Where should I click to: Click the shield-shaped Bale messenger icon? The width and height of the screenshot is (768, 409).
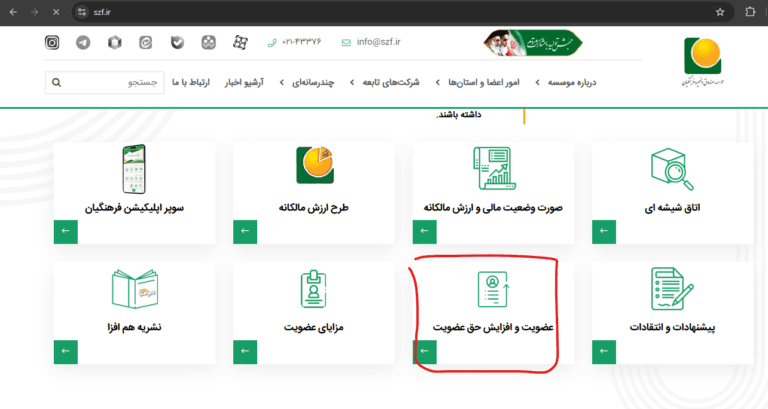[177, 43]
